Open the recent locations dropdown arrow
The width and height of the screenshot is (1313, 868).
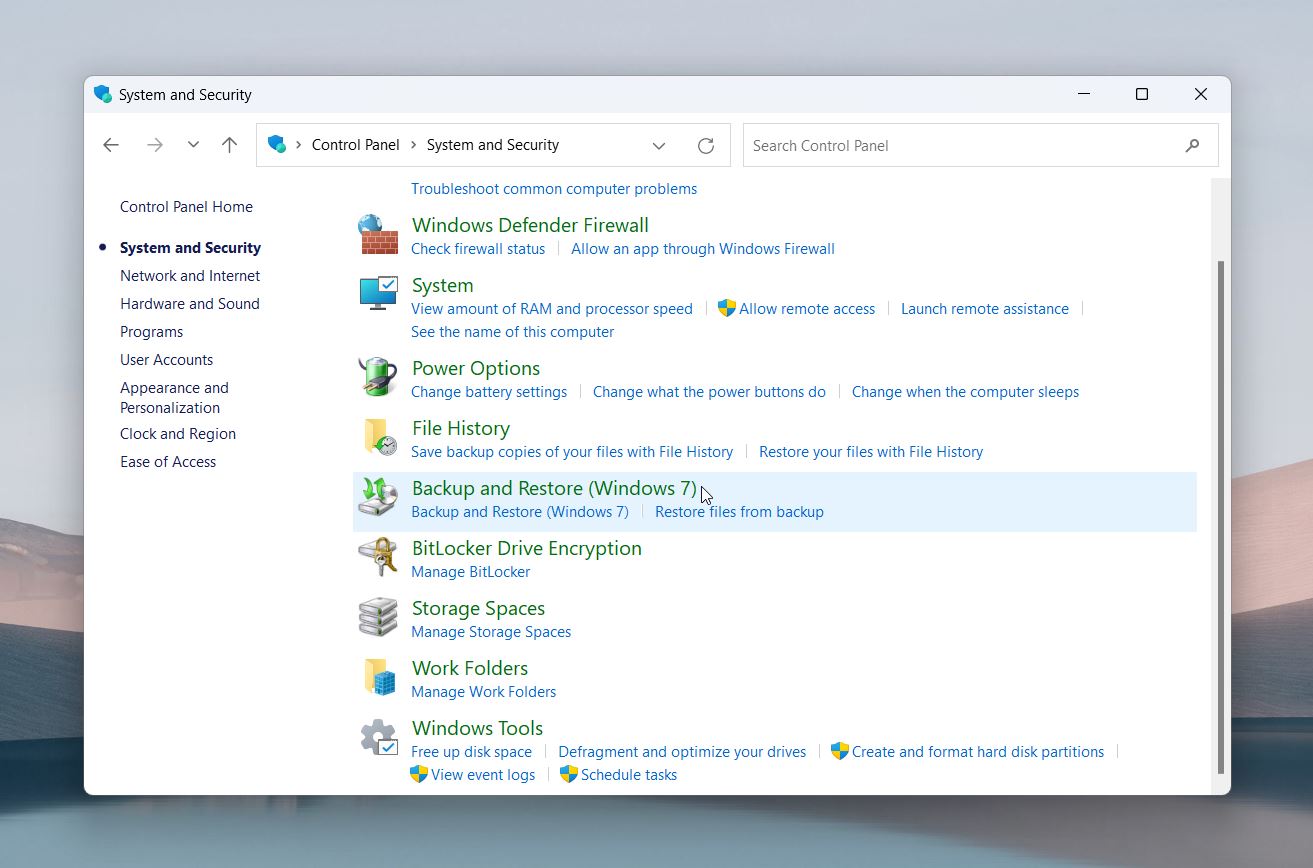[193, 145]
